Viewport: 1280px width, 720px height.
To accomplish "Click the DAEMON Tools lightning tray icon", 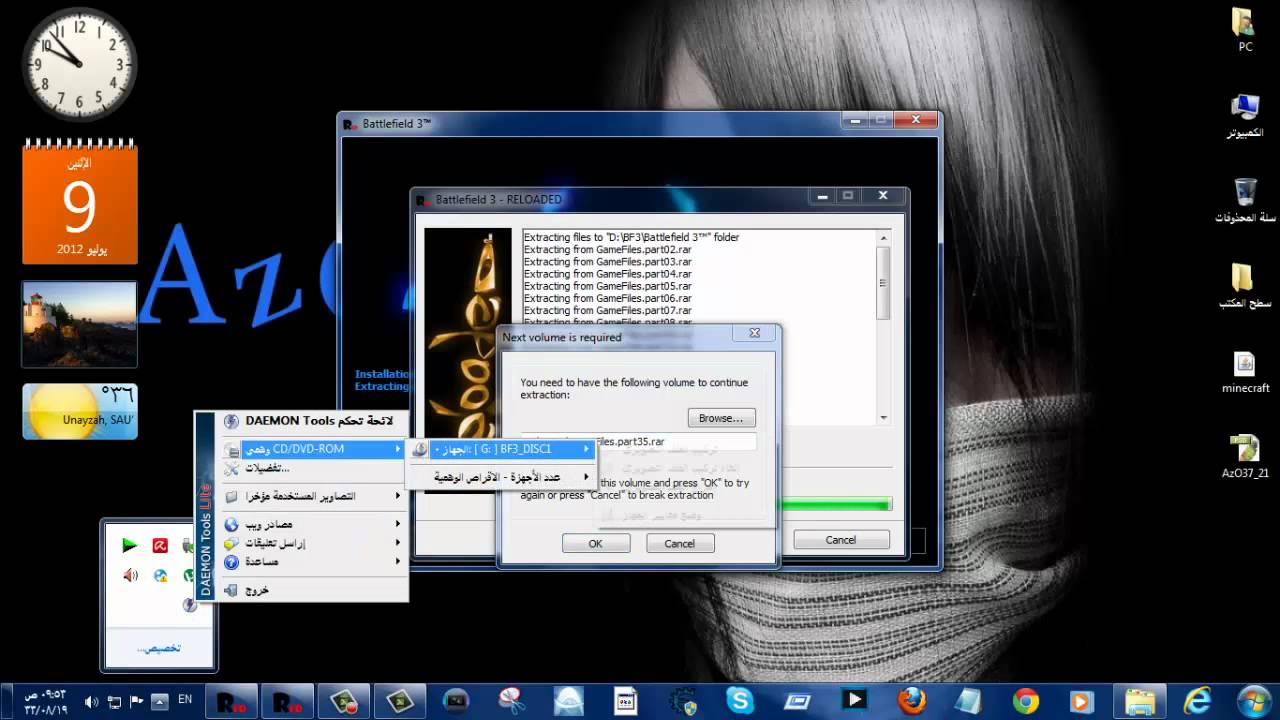I will pos(189,605).
